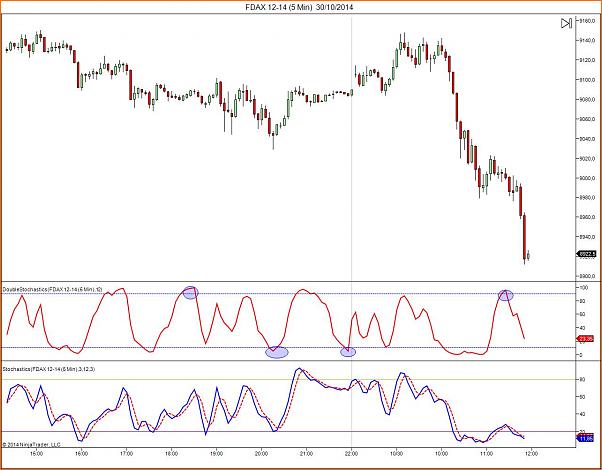Click the scroll-to-latest-bar arrow icon
Screen dimensions: 602x470
click(566, 23)
